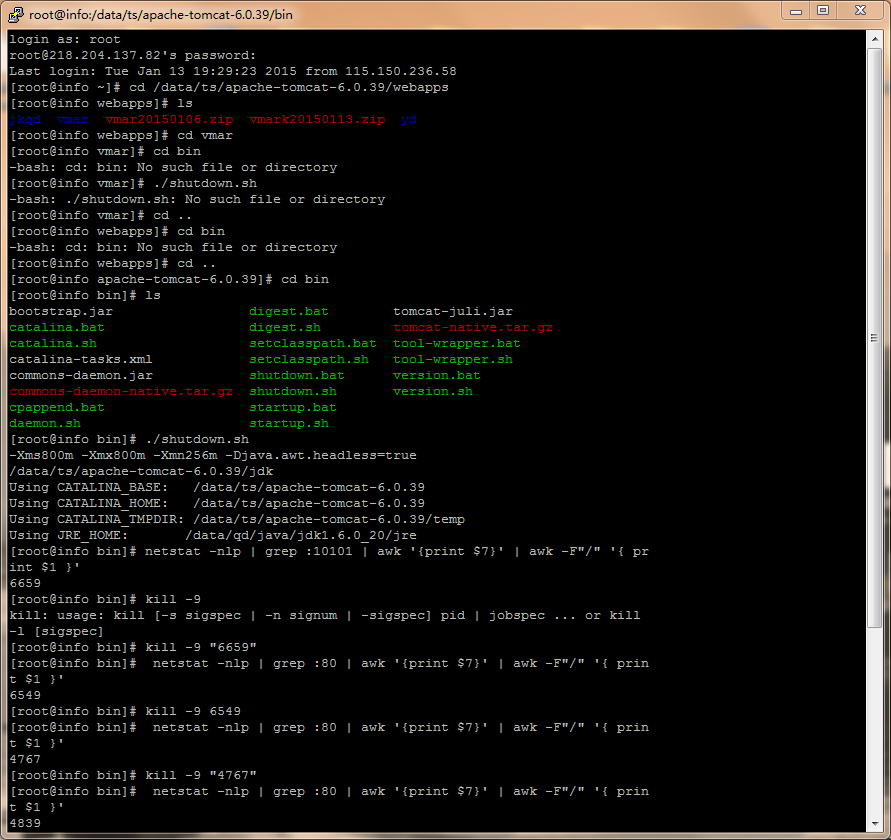Click 'catalina.bat' in the file listing

point(57,327)
